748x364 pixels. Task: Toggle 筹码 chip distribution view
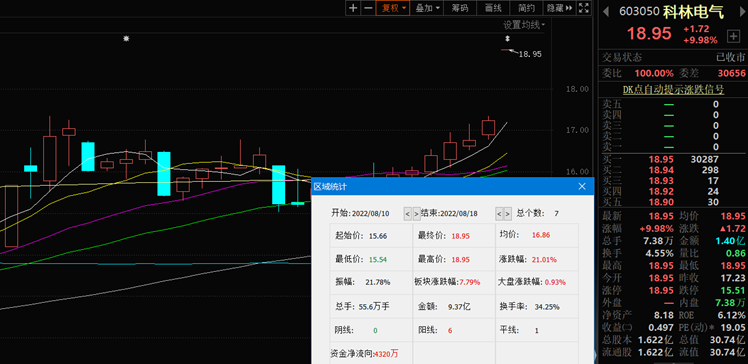[x=460, y=8]
